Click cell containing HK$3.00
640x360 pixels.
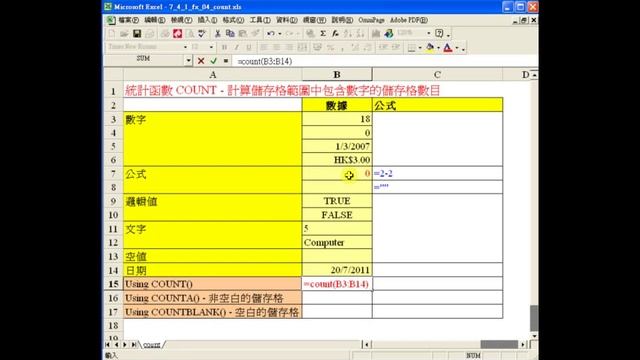pos(337,160)
